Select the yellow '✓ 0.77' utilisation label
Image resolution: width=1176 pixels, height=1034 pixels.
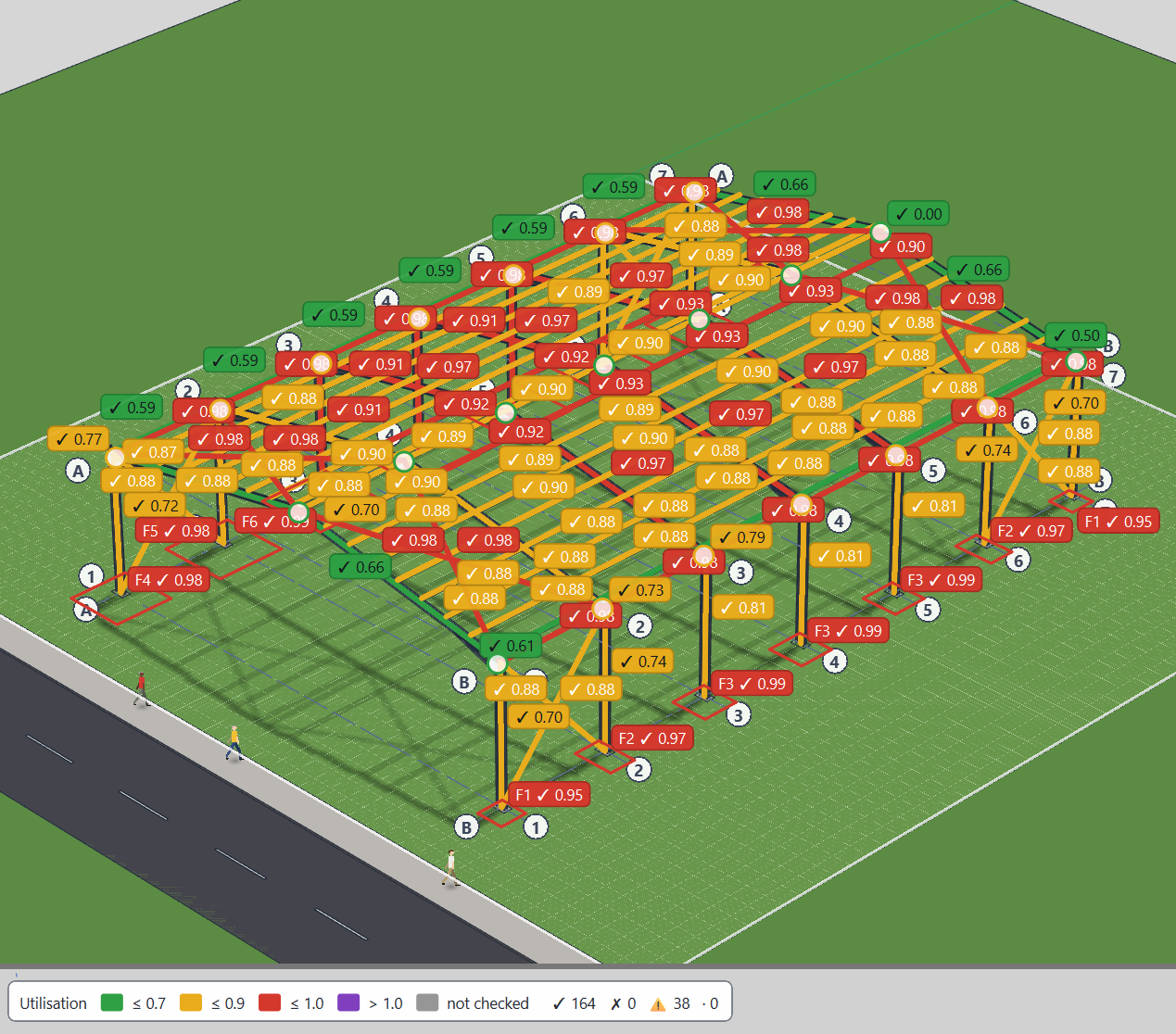[79, 439]
